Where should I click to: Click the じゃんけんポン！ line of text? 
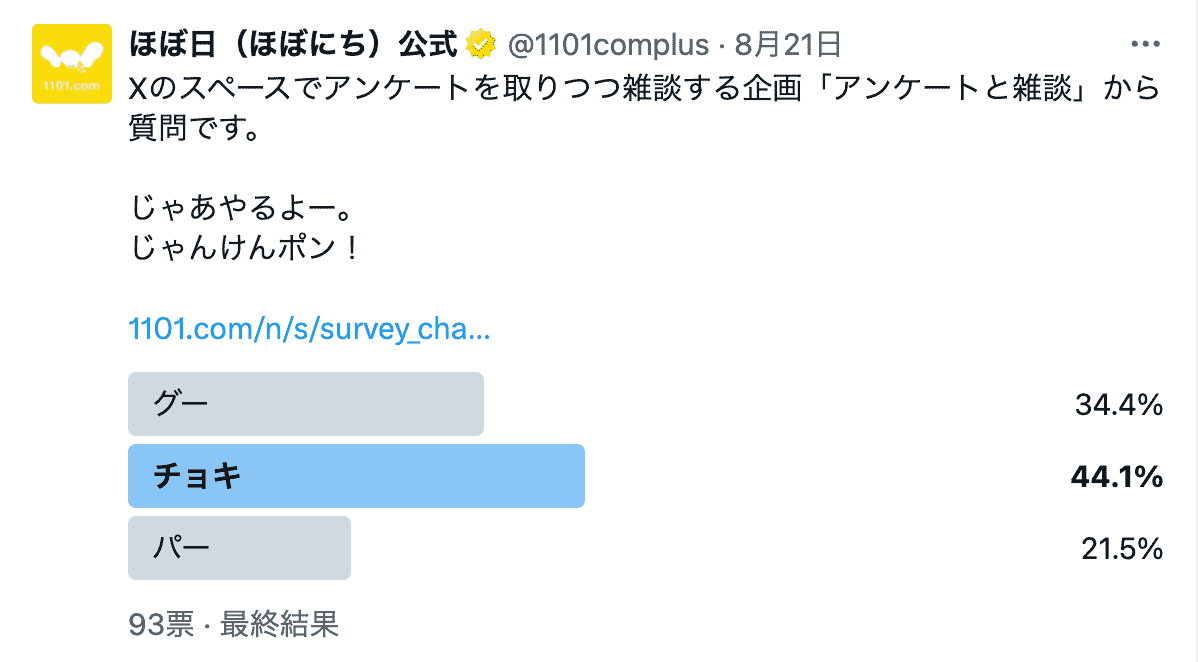(244, 247)
